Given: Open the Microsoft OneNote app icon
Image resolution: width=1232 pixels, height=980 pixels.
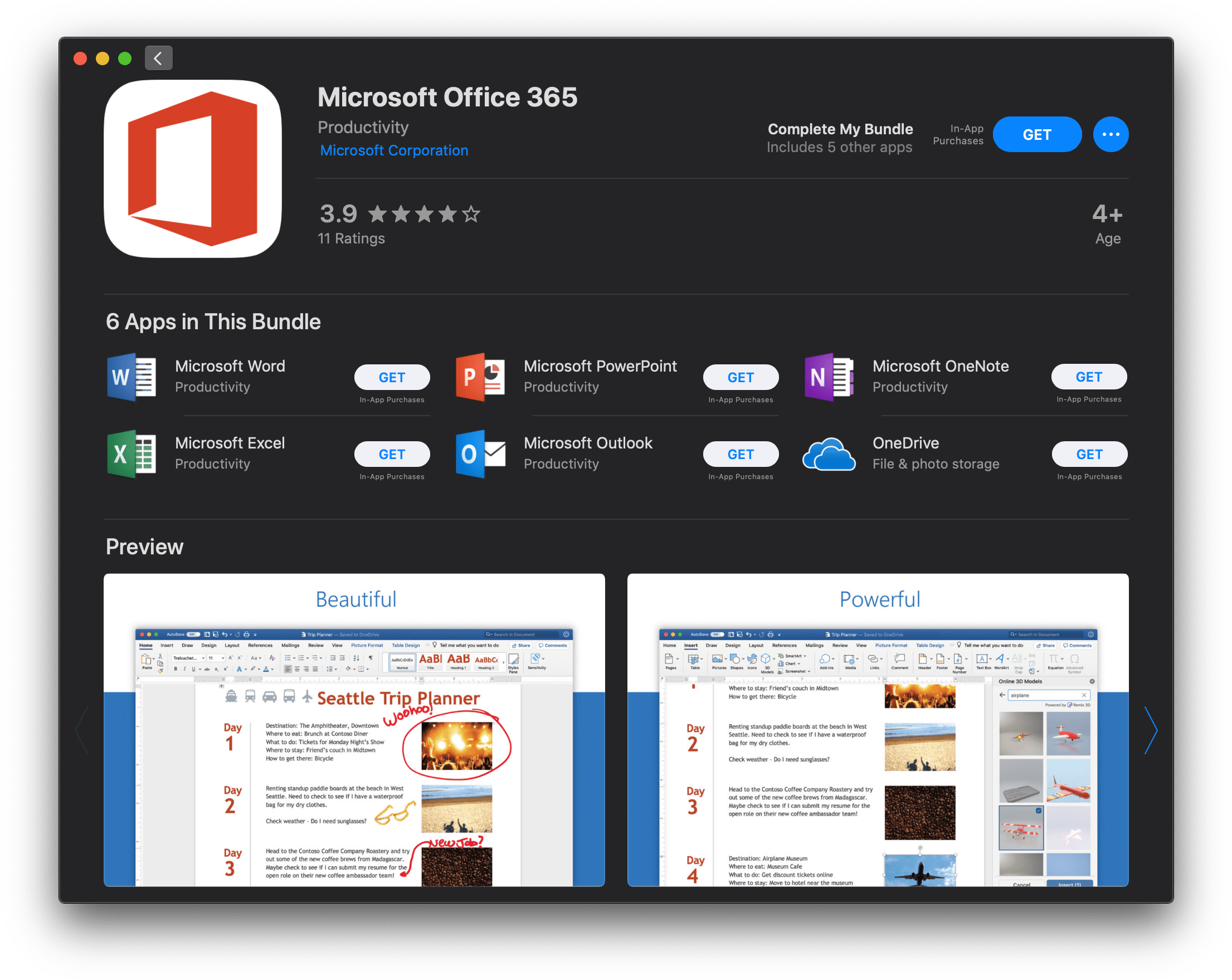Looking at the screenshot, I should coord(829,377).
